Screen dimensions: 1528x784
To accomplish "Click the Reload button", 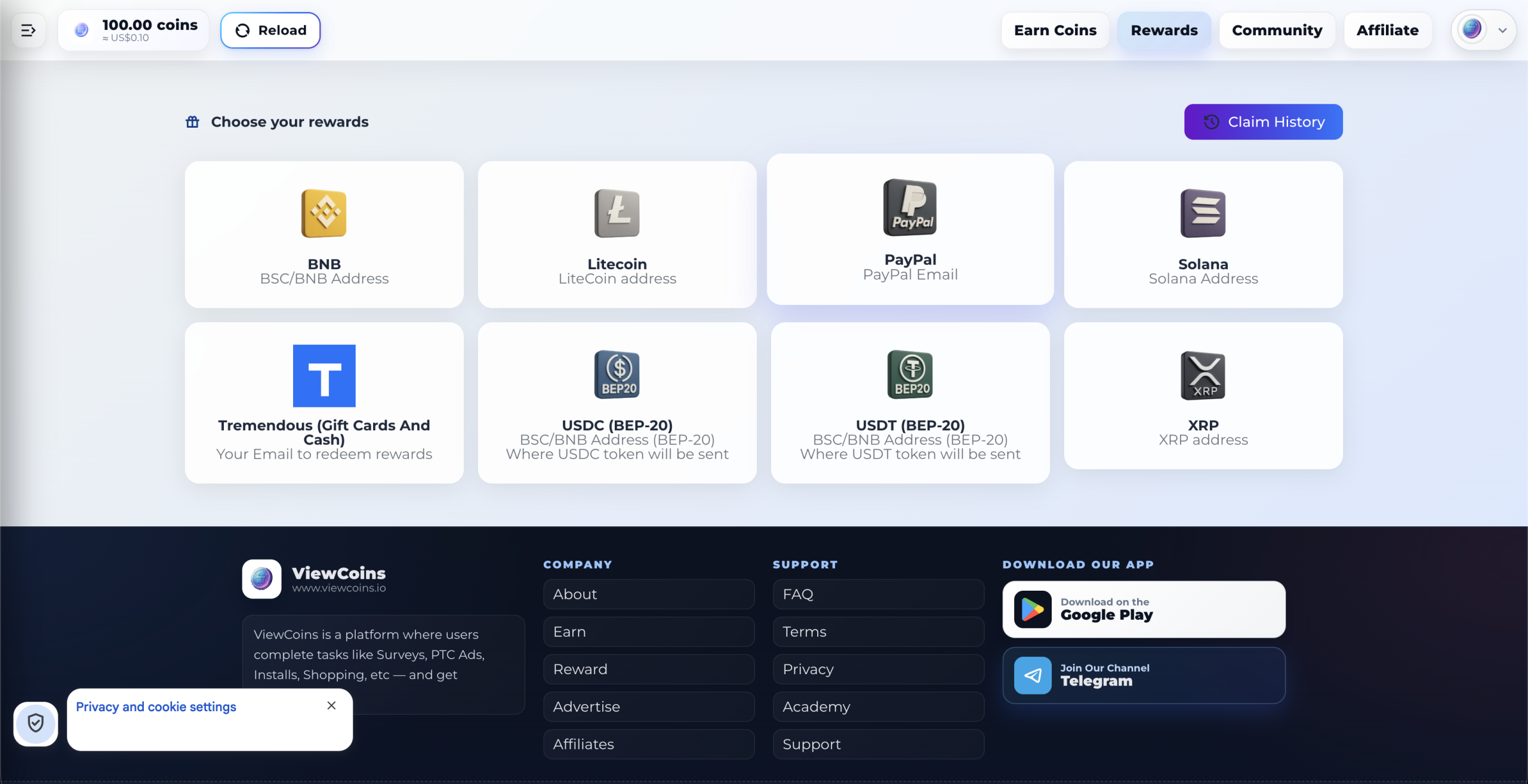I will [x=270, y=30].
